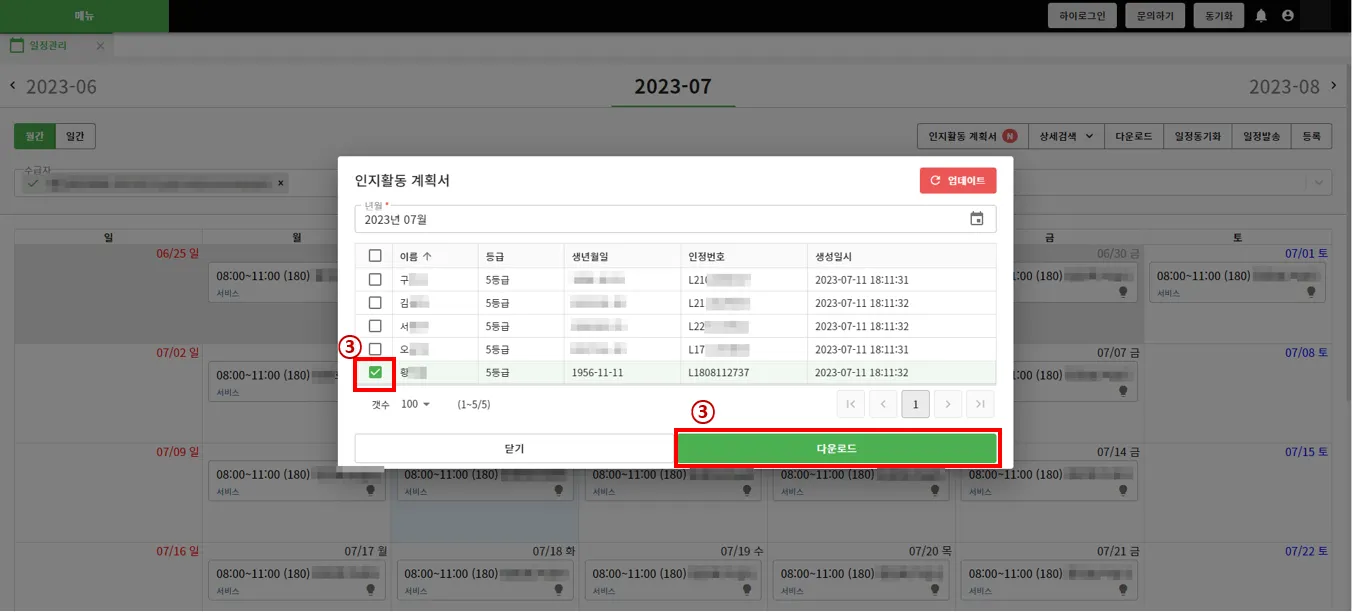Viewport: 1352px width, 612px height.
Task: Click the 년월 field showing 2023년 07월
Action: pos(675,219)
